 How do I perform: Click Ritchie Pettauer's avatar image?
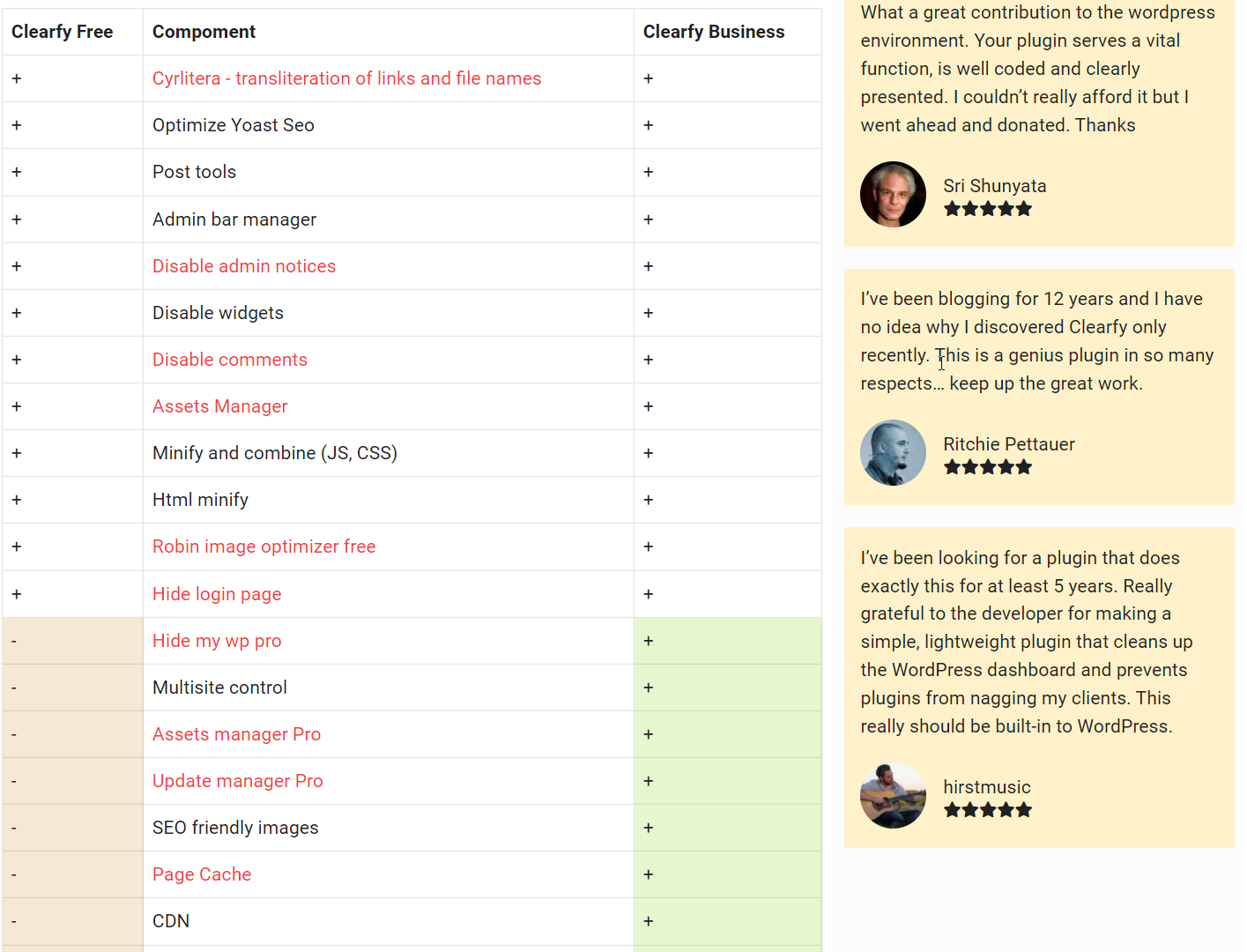(893, 452)
